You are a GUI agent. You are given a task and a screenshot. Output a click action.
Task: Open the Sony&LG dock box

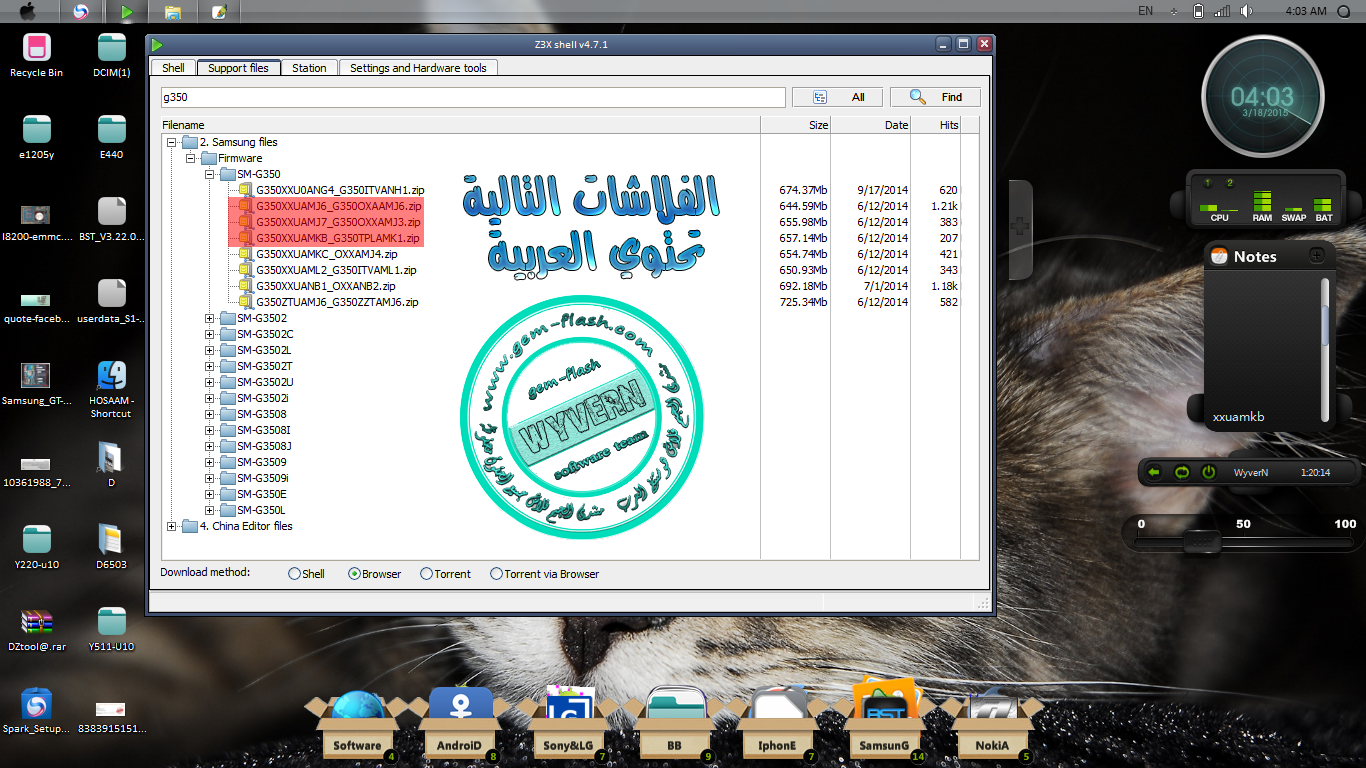pos(568,727)
